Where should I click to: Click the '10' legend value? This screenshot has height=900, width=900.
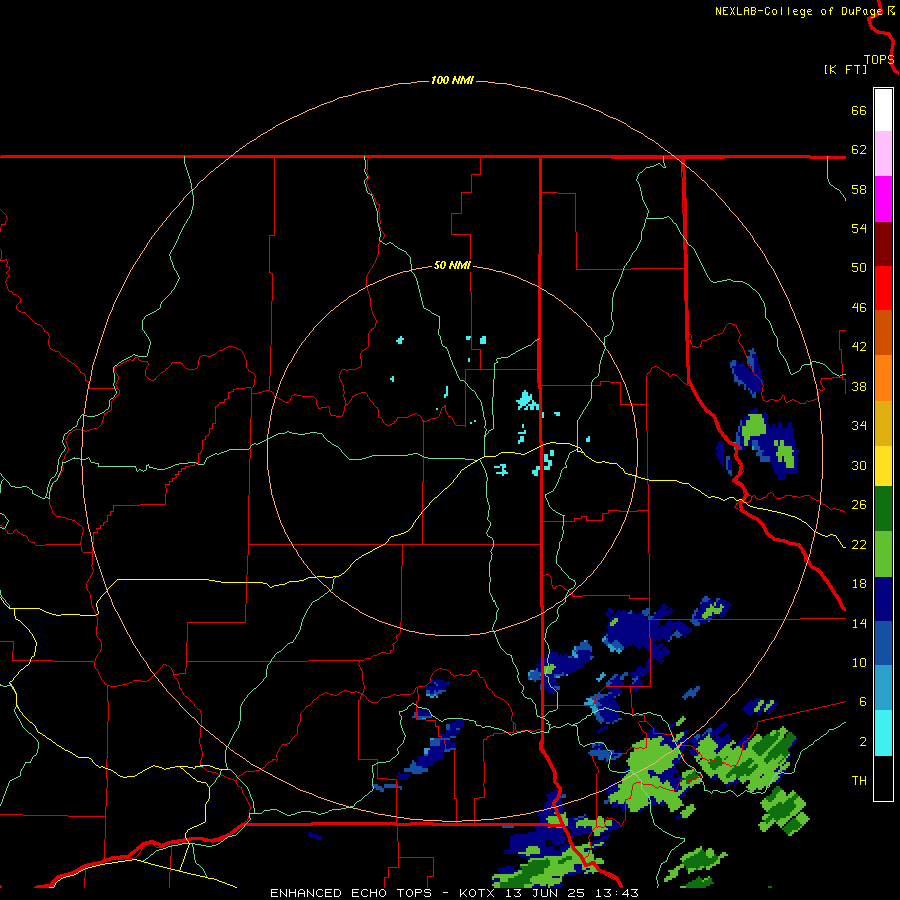pos(859,662)
